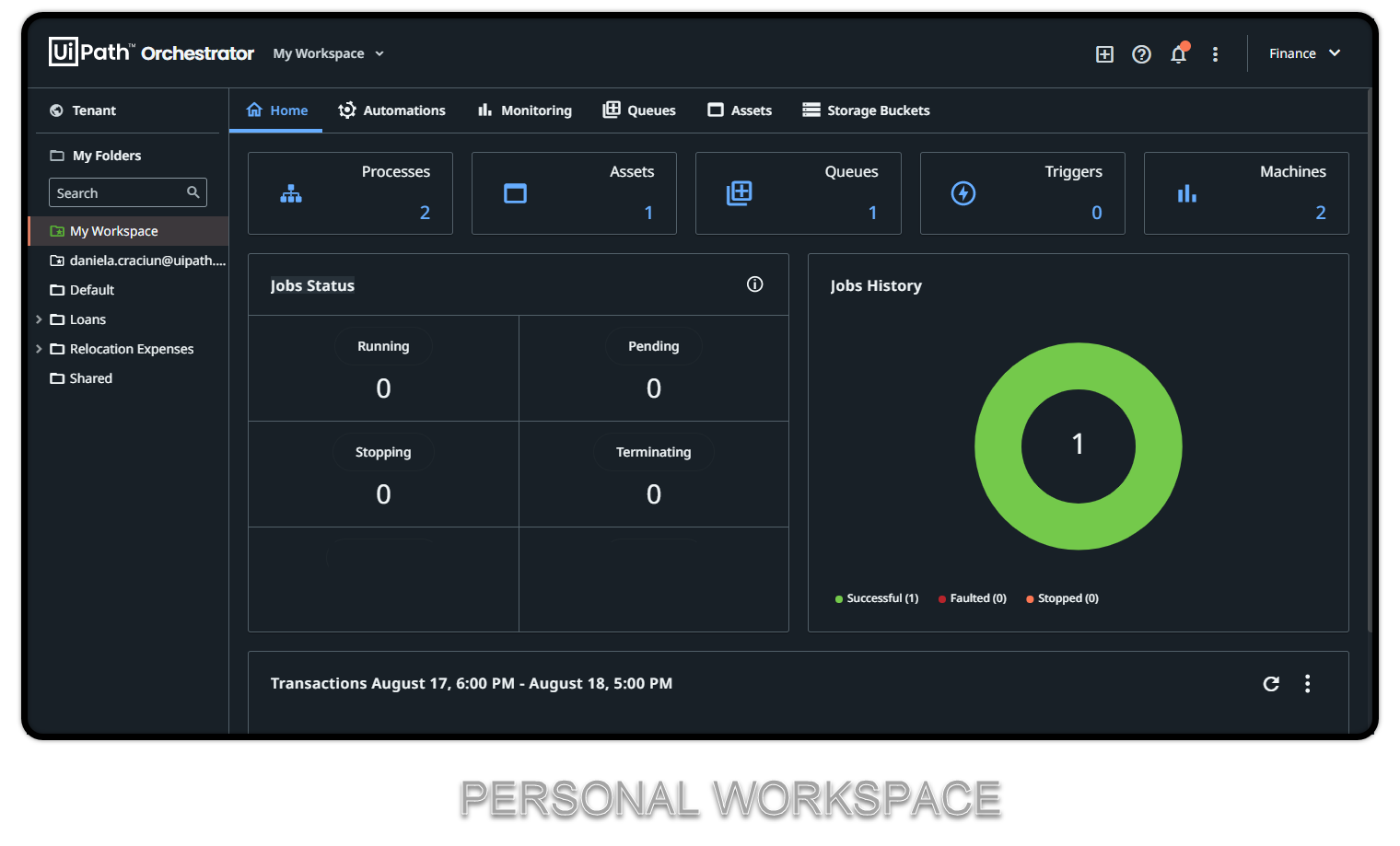Open the Processes card
This screenshot has height=846, width=1400.
(x=350, y=193)
